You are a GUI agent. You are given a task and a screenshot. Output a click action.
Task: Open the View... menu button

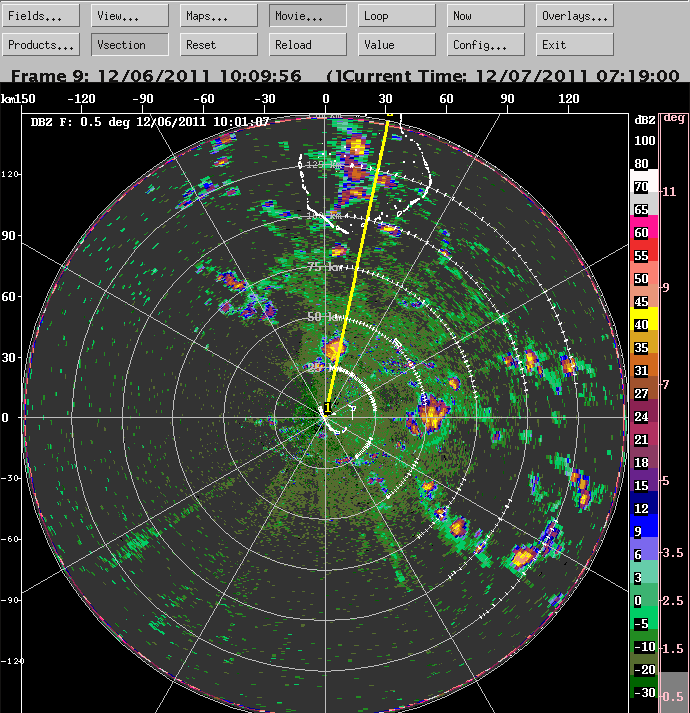[130, 16]
